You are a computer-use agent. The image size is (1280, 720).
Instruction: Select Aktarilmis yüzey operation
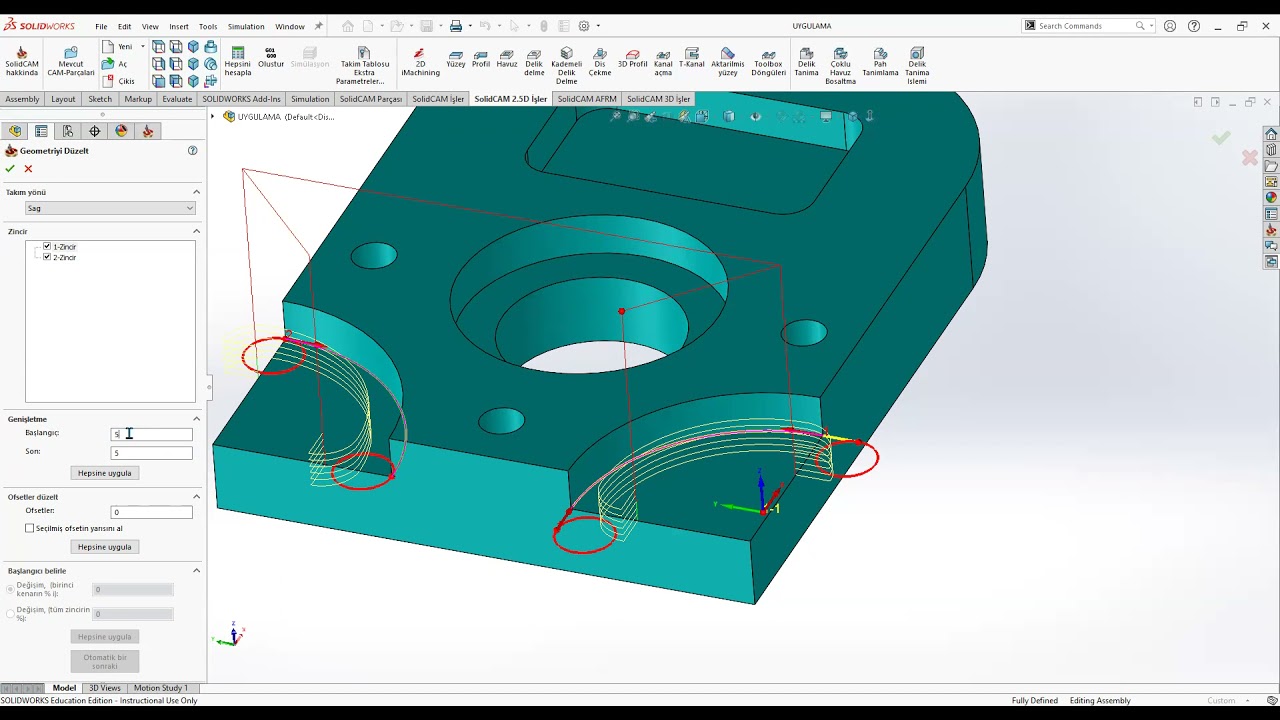(727, 62)
